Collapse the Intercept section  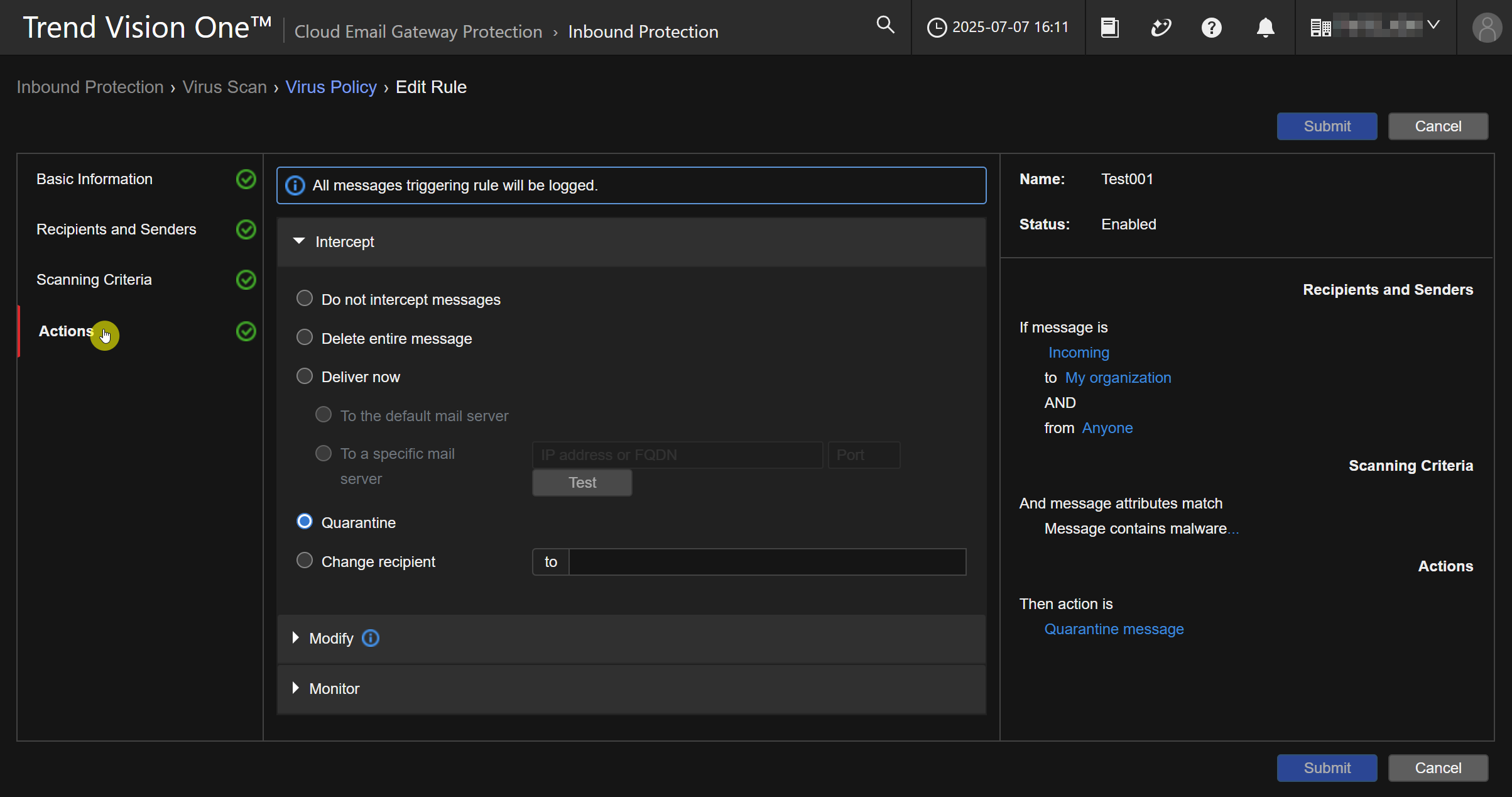point(299,241)
